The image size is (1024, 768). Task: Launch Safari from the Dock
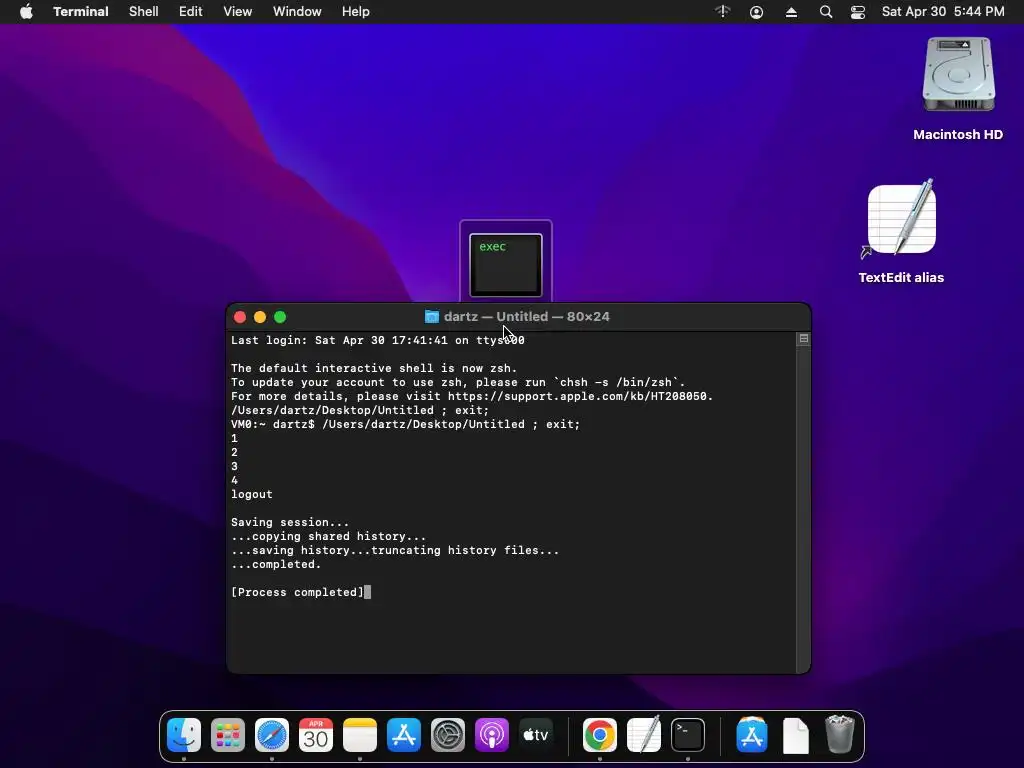(272, 735)
